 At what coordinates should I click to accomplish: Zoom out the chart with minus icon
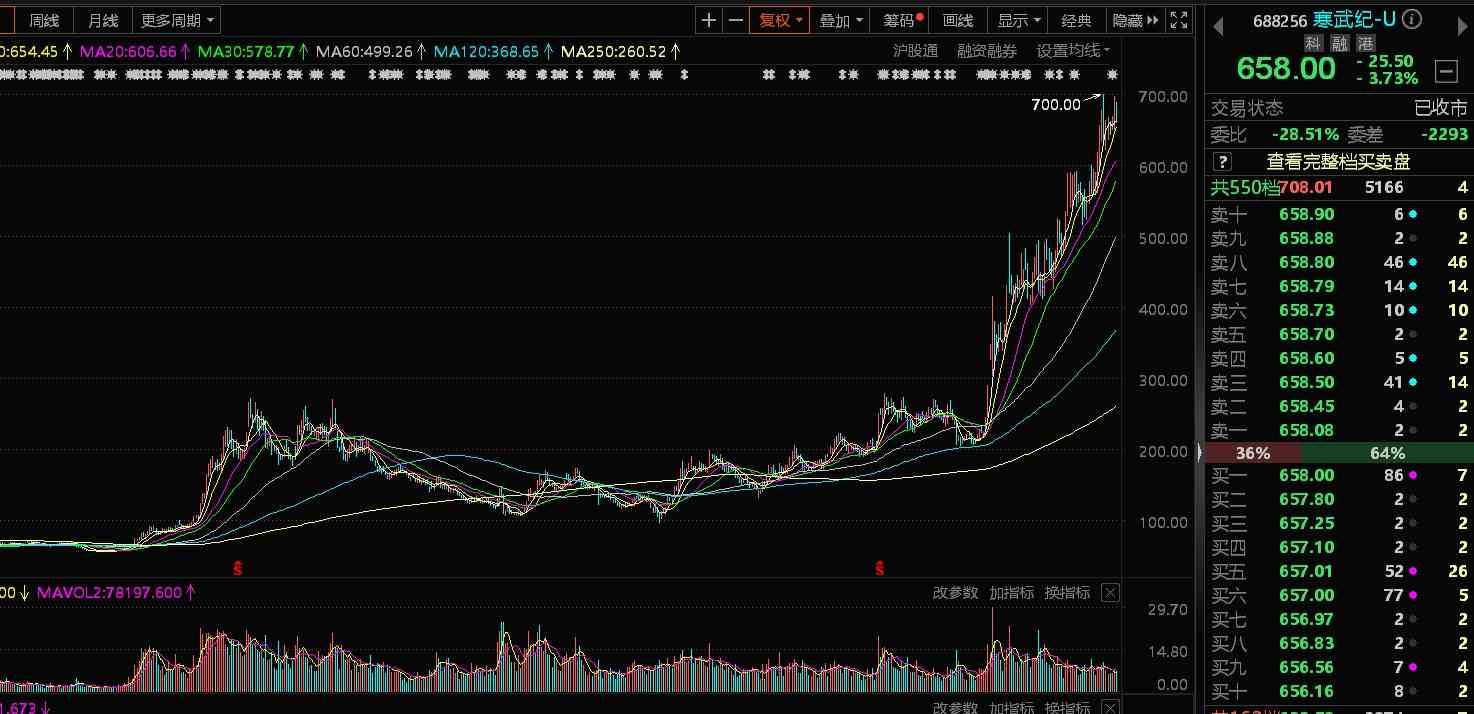736,20
